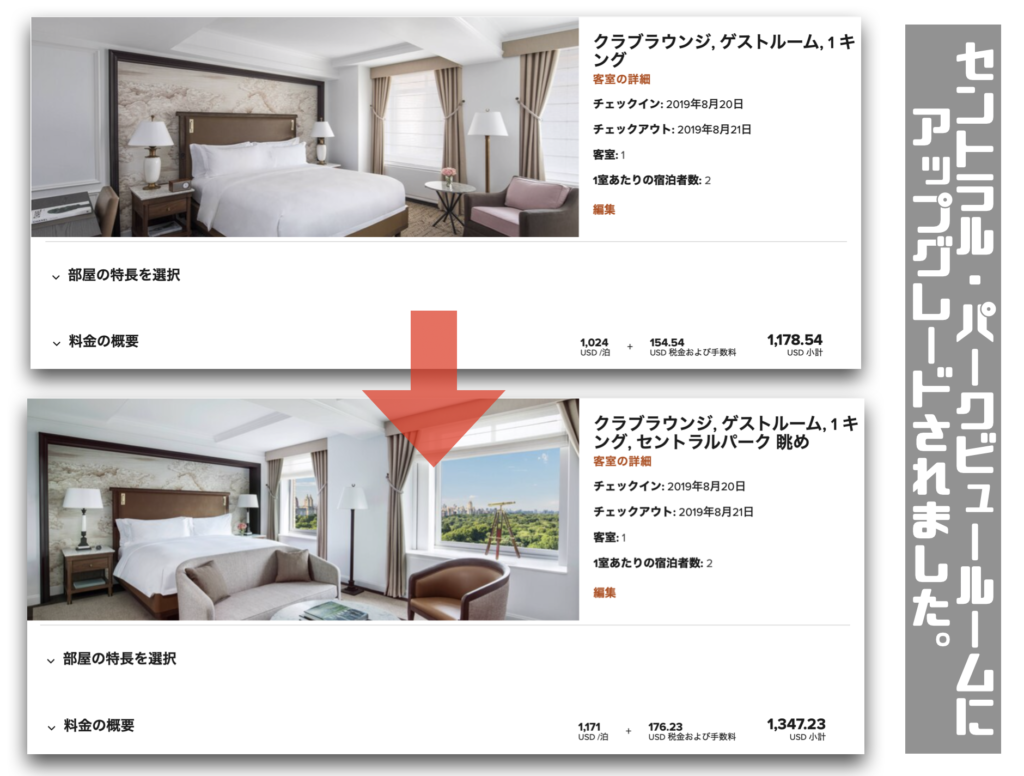Expand 部屋の特長を選択 in the first room card
This screenshot has width=1024, height=776.
116,275
